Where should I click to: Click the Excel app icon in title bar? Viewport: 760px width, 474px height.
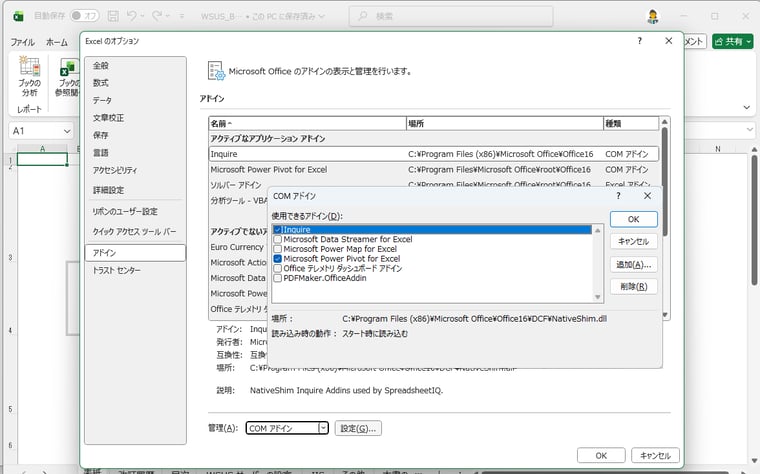(x=18, y=16)
